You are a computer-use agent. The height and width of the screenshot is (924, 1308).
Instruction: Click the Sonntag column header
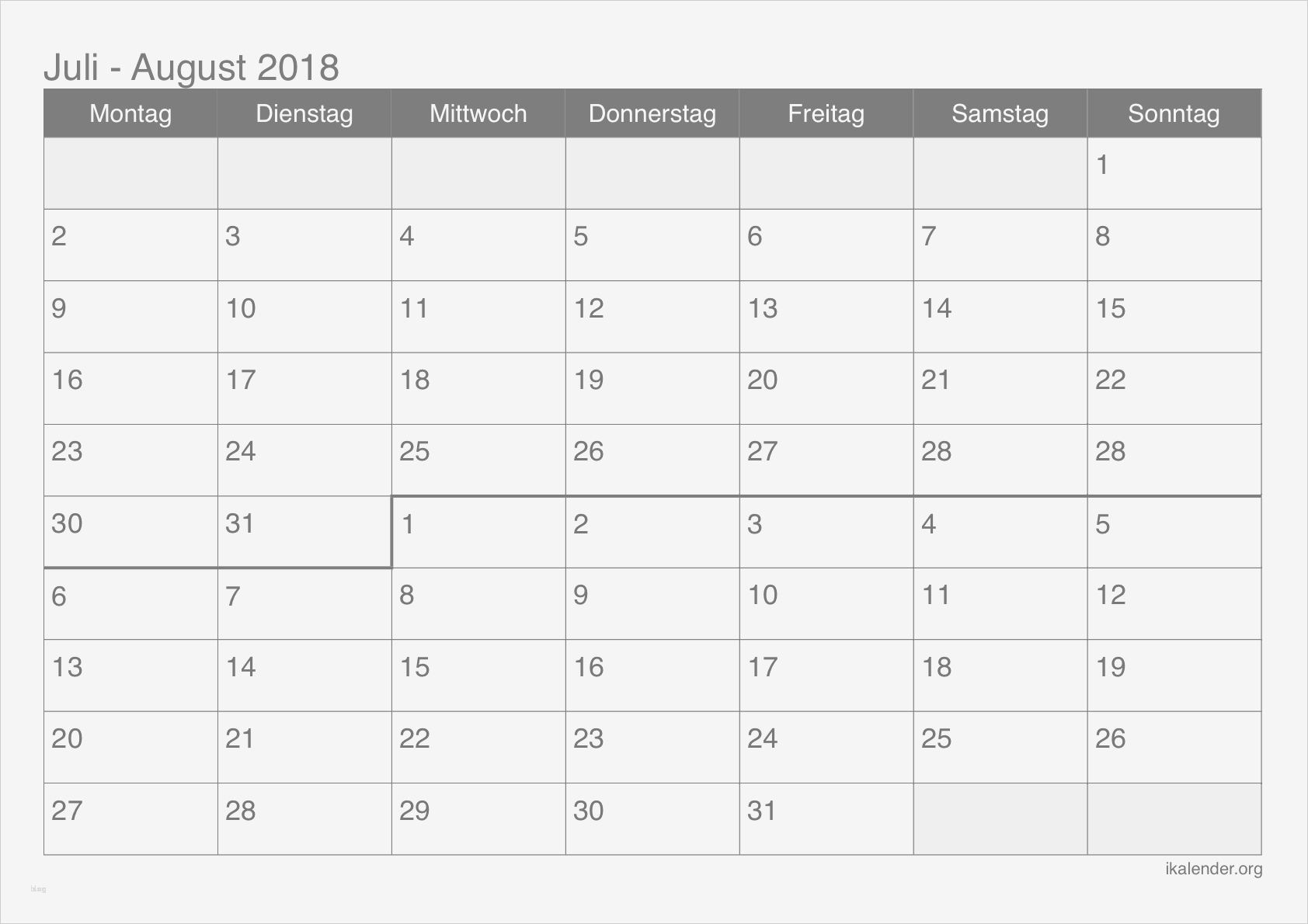tap(1174, 114)
